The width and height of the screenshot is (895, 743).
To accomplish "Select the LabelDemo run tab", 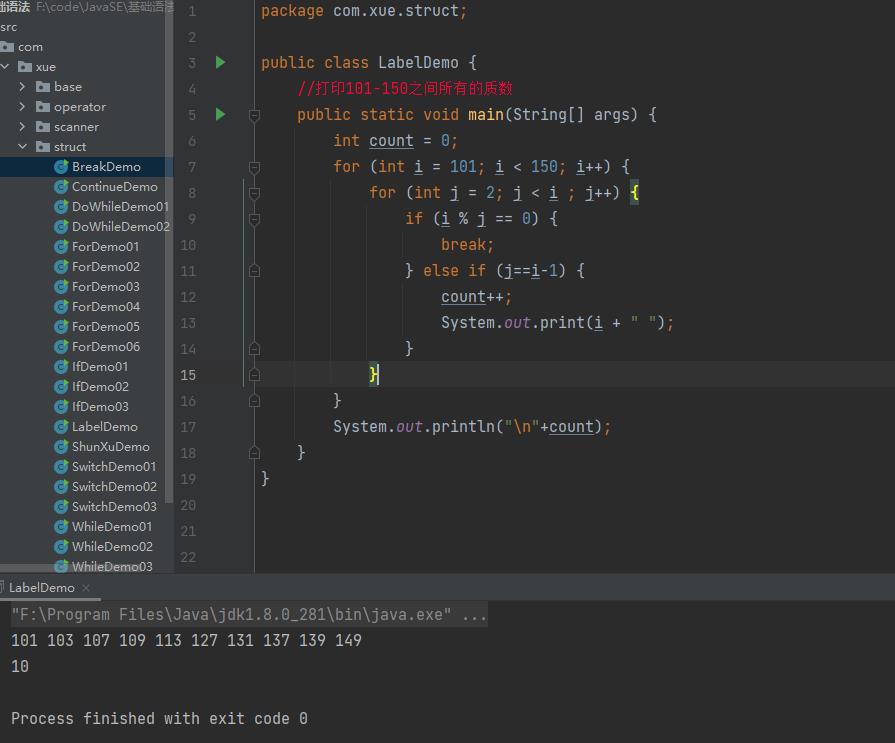I will coord(42,587).
